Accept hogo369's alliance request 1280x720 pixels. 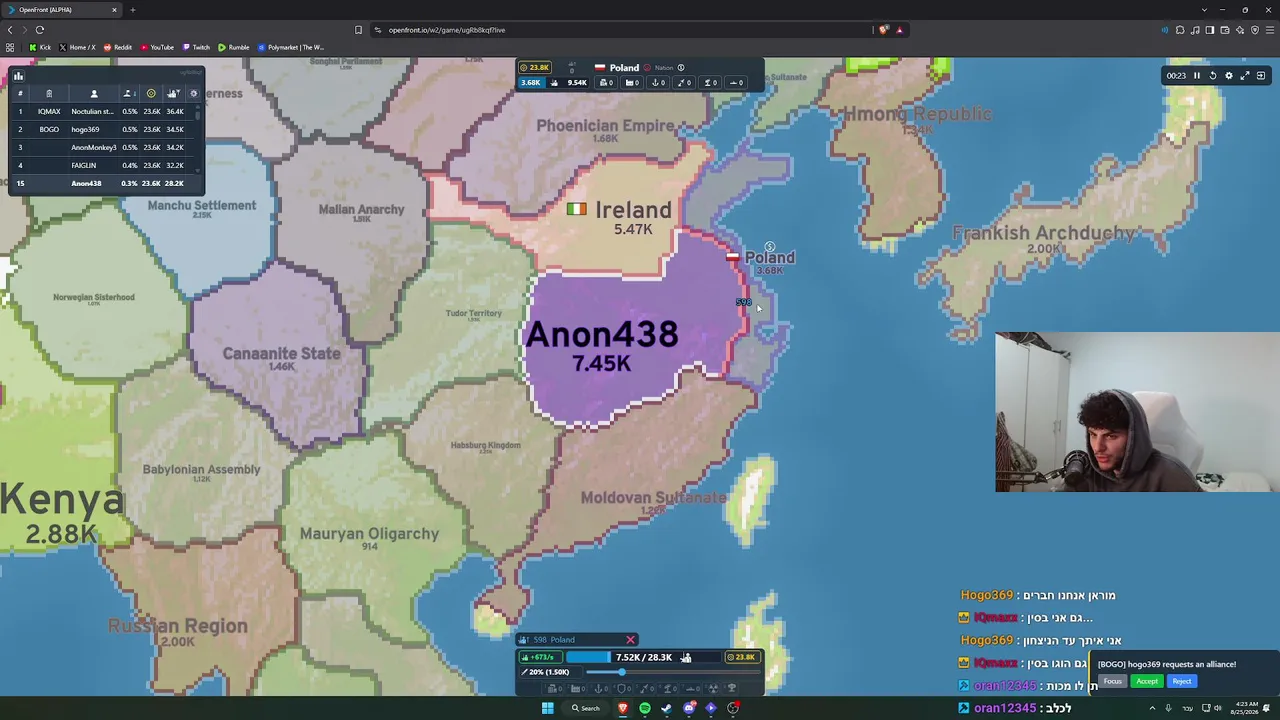pyautogui.click(x=1147, y=681)
